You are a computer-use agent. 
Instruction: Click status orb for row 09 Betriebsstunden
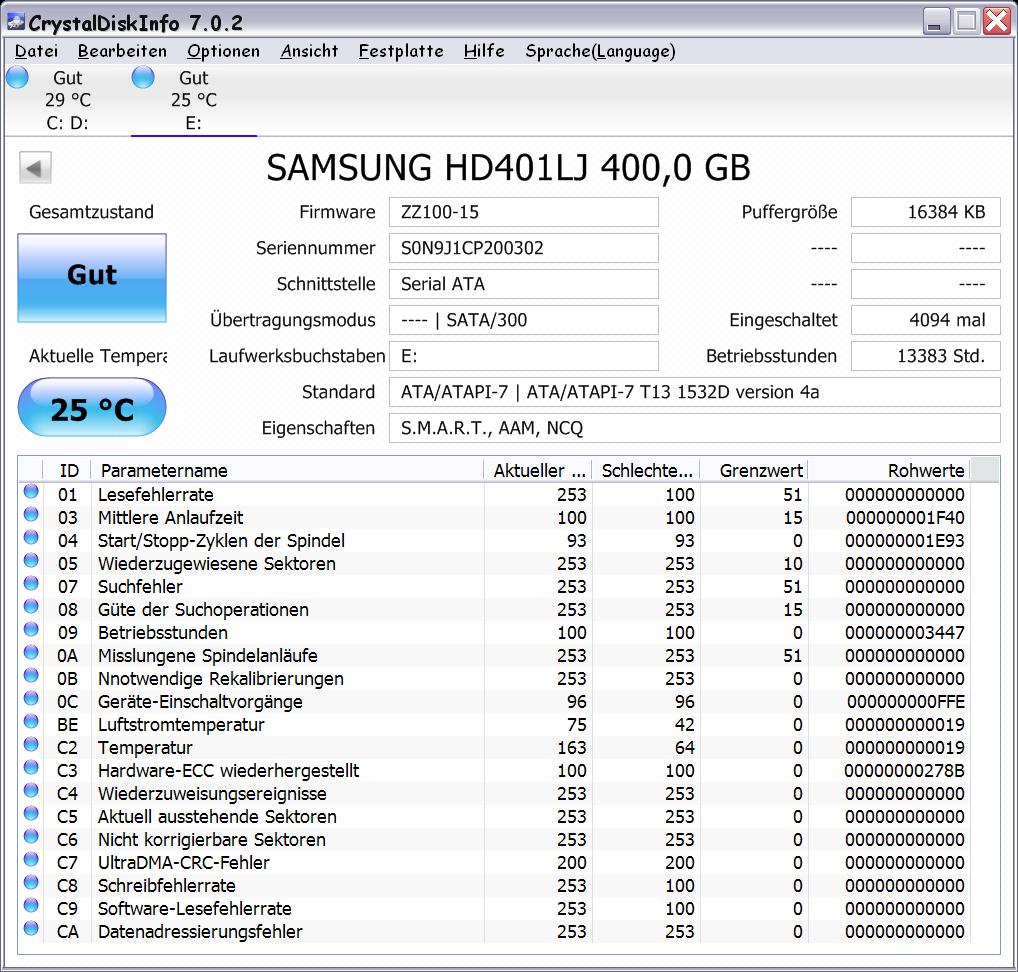(x=31, y=630)
